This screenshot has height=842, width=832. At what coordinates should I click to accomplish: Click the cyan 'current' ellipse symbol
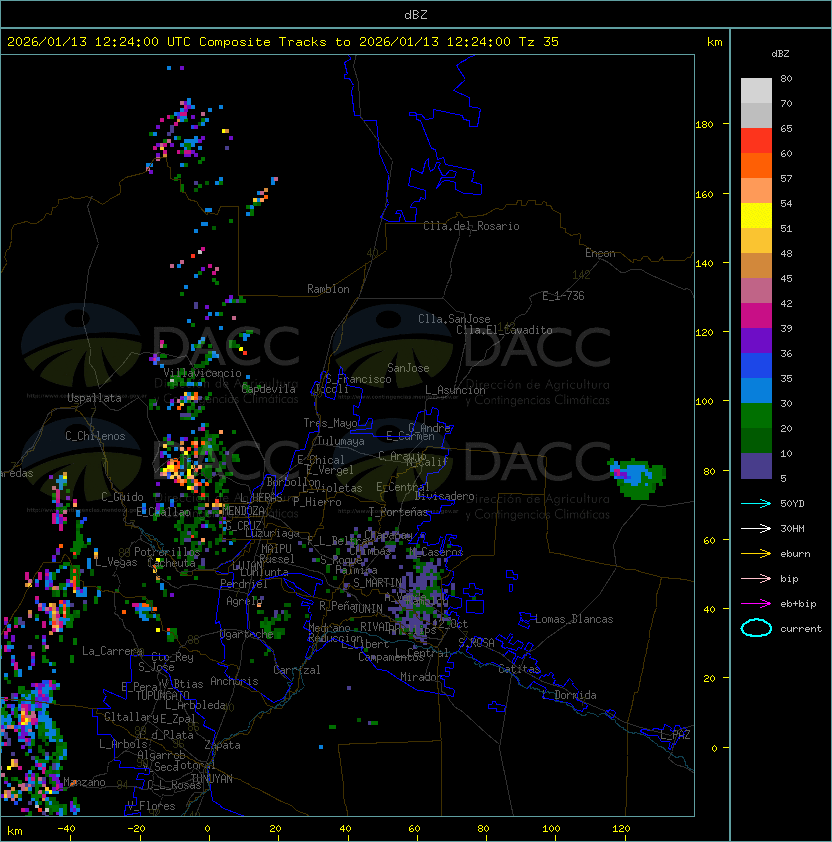coord(756,628)
